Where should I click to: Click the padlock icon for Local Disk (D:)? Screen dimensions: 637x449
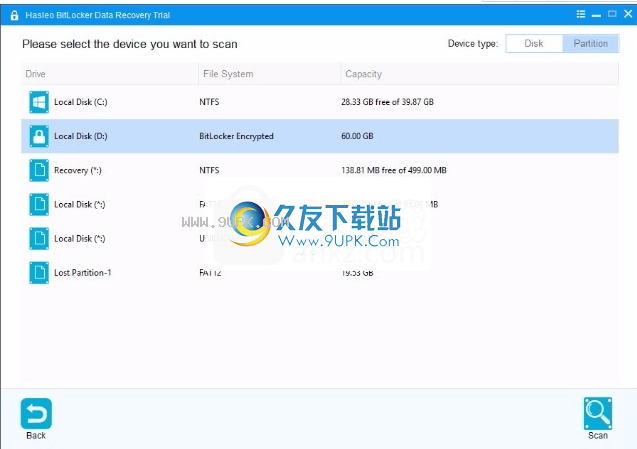39,136
